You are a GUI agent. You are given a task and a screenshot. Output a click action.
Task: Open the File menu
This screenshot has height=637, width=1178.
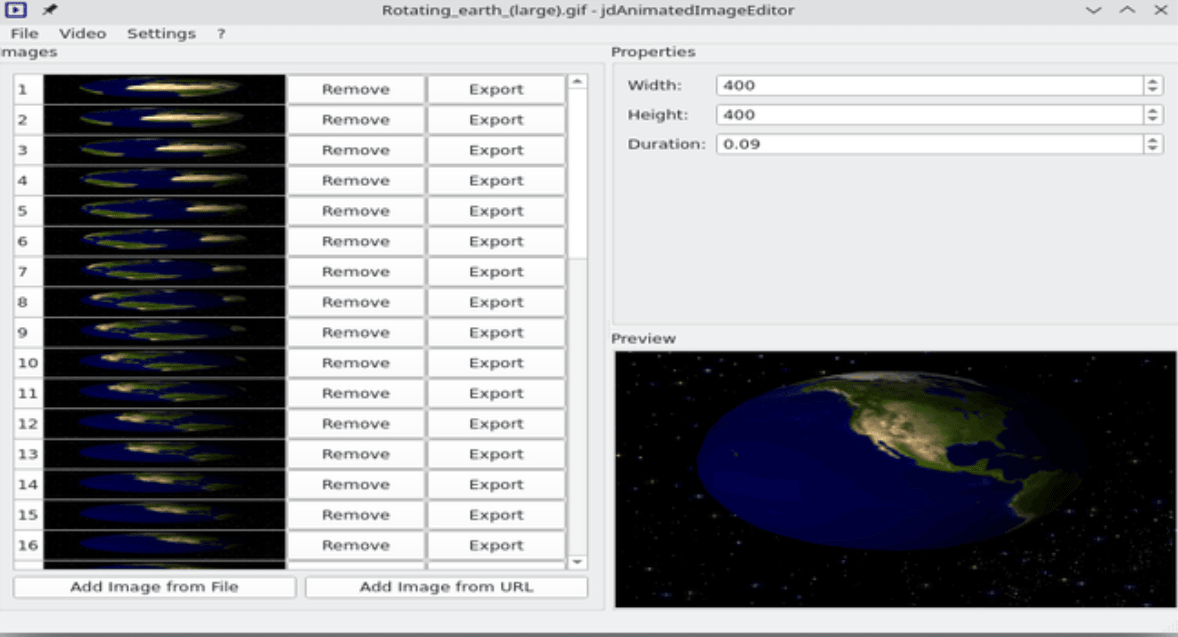[24, 33]
